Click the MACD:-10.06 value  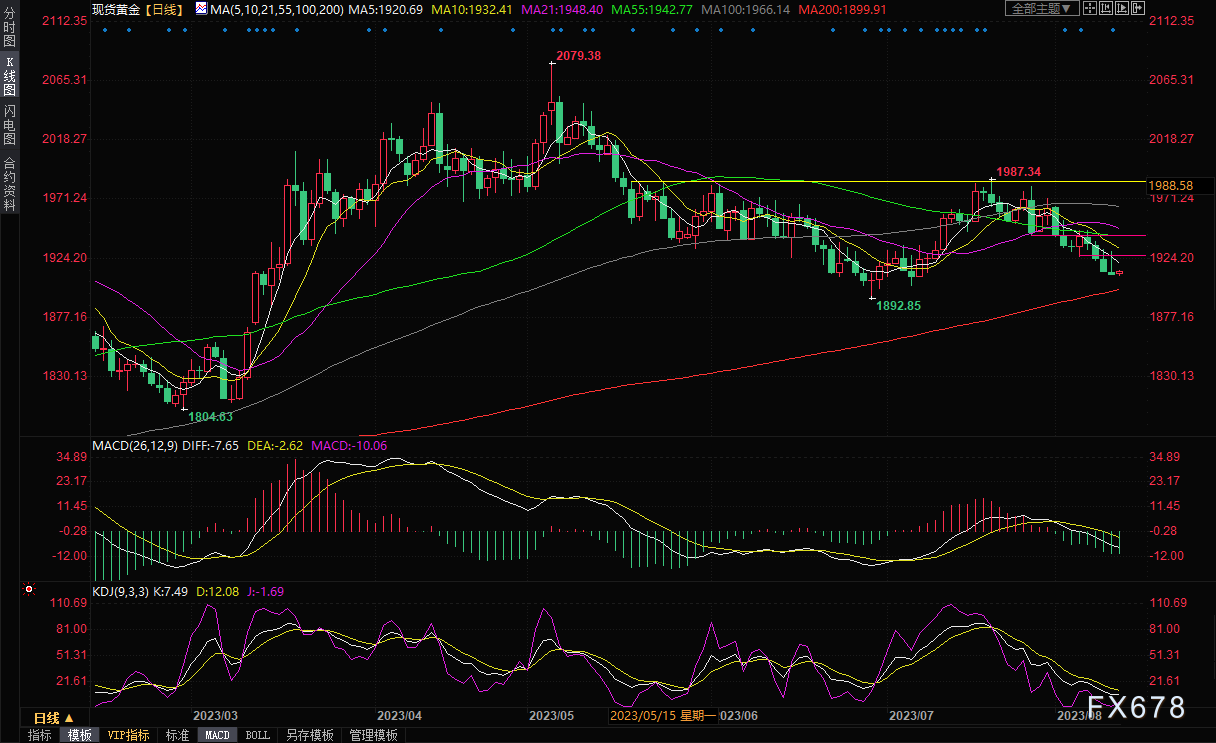point(350,445)
